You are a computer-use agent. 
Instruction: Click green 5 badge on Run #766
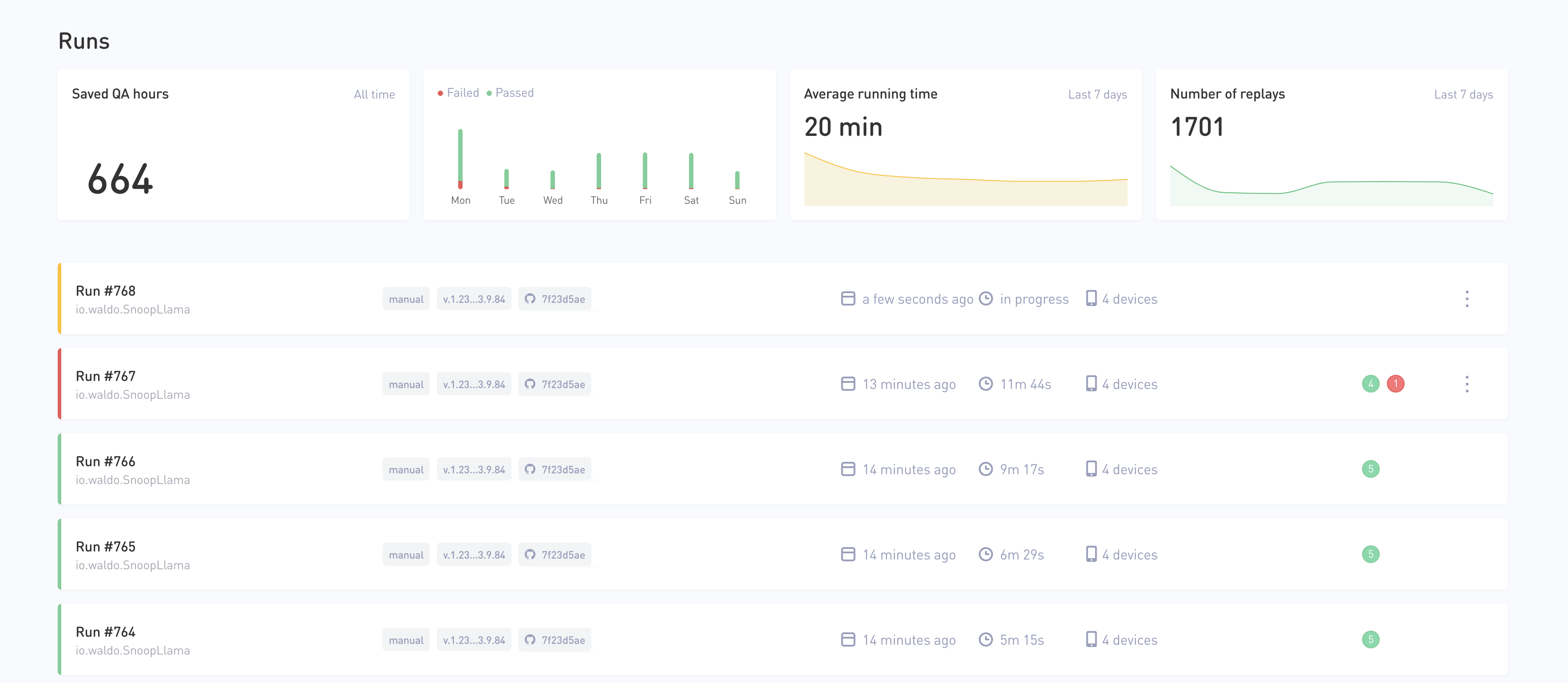pyautogui.click(x=1371, y=469)
